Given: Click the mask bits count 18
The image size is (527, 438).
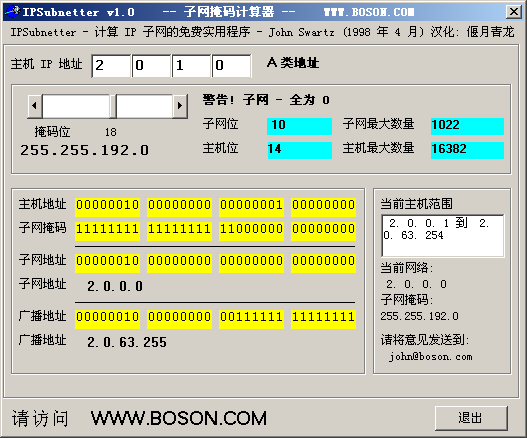Looking at the screenshot, I should point(111,132).
